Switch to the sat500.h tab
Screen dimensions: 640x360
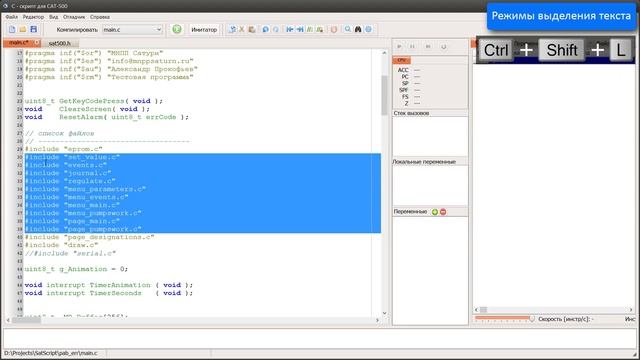(60, 43)
